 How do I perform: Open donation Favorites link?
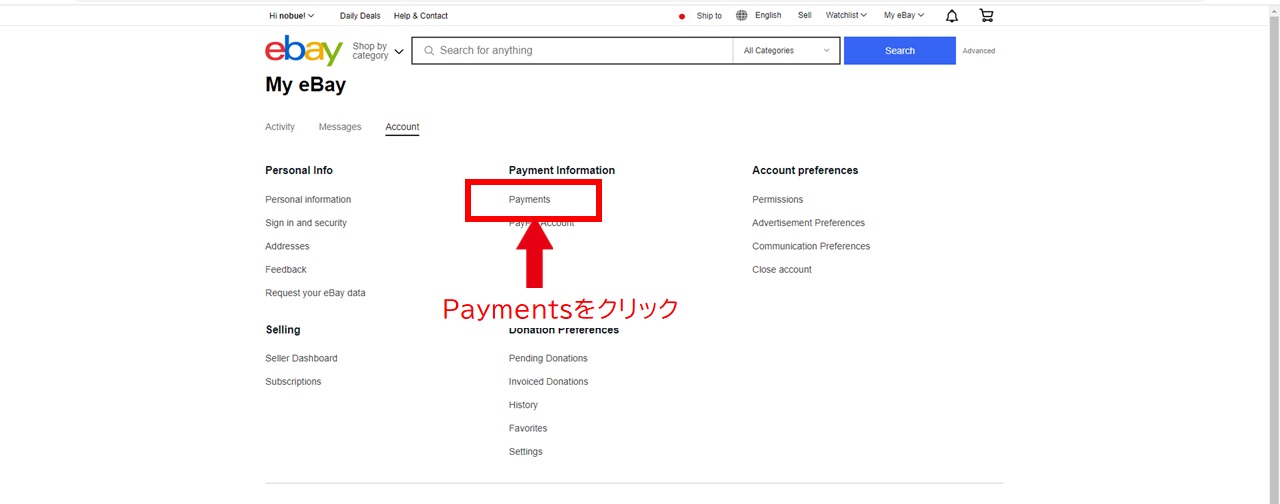pyautogui.click(x=528, y=428)
